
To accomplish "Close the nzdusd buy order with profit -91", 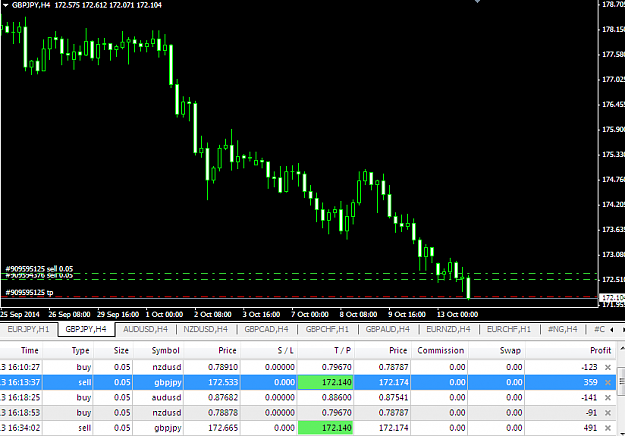I will (608, 412).
